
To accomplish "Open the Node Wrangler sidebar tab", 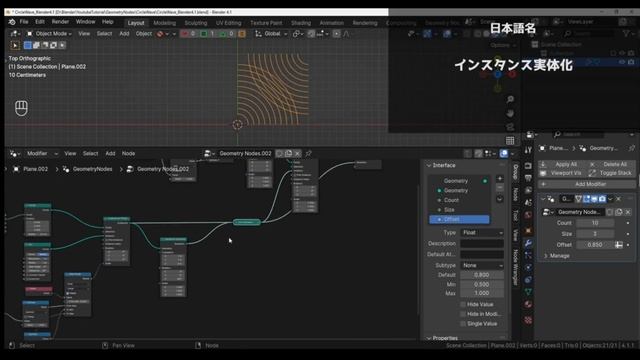I will click(516, 267).
